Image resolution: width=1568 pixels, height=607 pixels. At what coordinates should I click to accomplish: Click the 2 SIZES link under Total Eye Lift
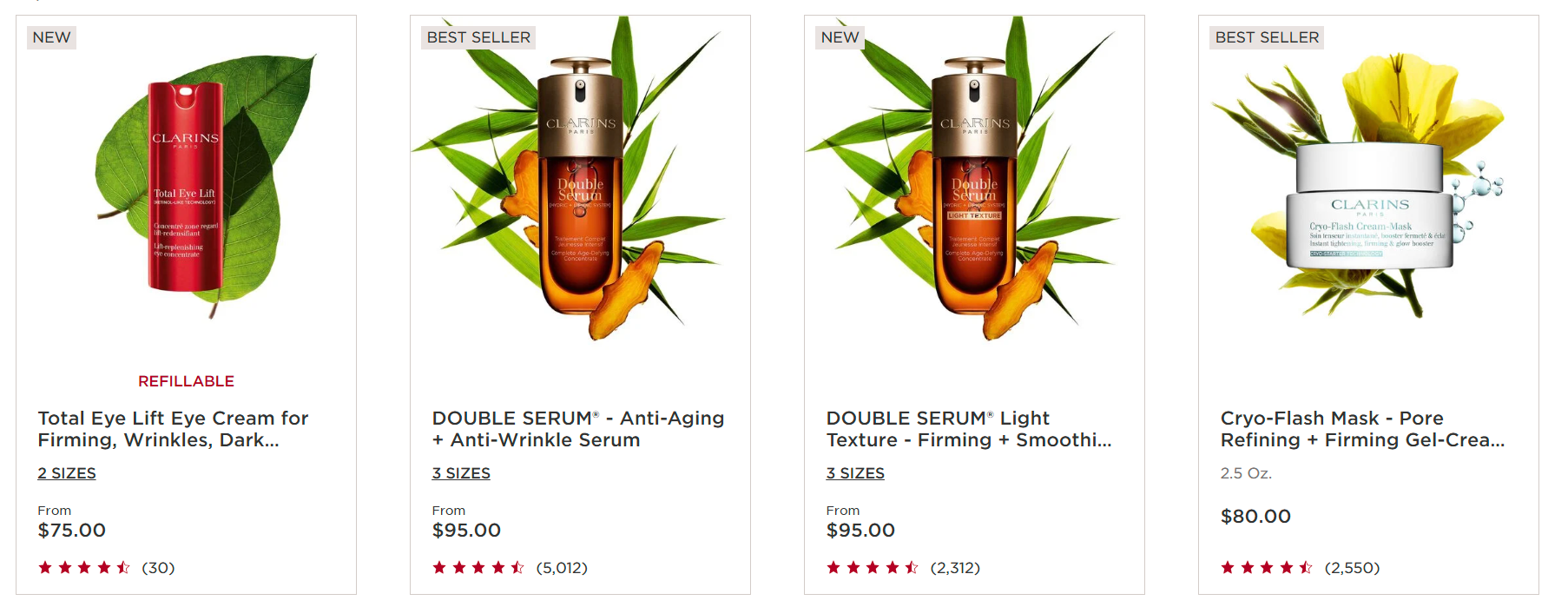pyautogui.click(x=67, y=473)
